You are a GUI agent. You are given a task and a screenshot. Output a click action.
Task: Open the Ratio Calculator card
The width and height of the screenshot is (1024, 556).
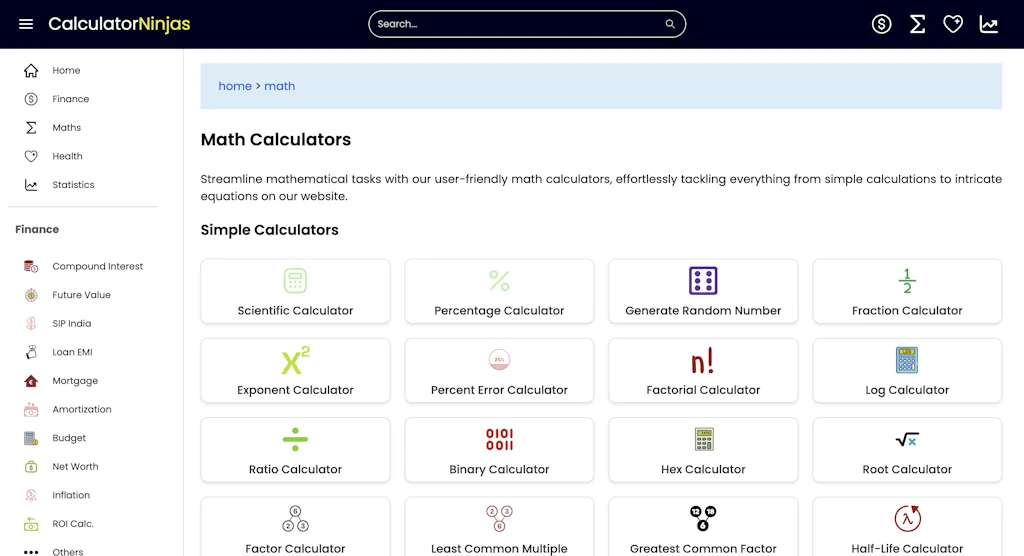coord(295,450)
